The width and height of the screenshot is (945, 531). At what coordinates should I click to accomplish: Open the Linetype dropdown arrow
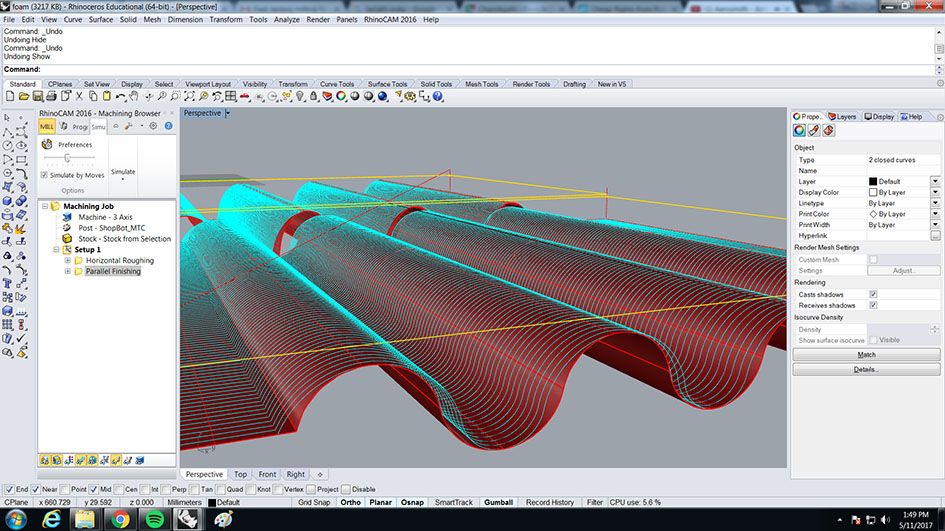935,203
